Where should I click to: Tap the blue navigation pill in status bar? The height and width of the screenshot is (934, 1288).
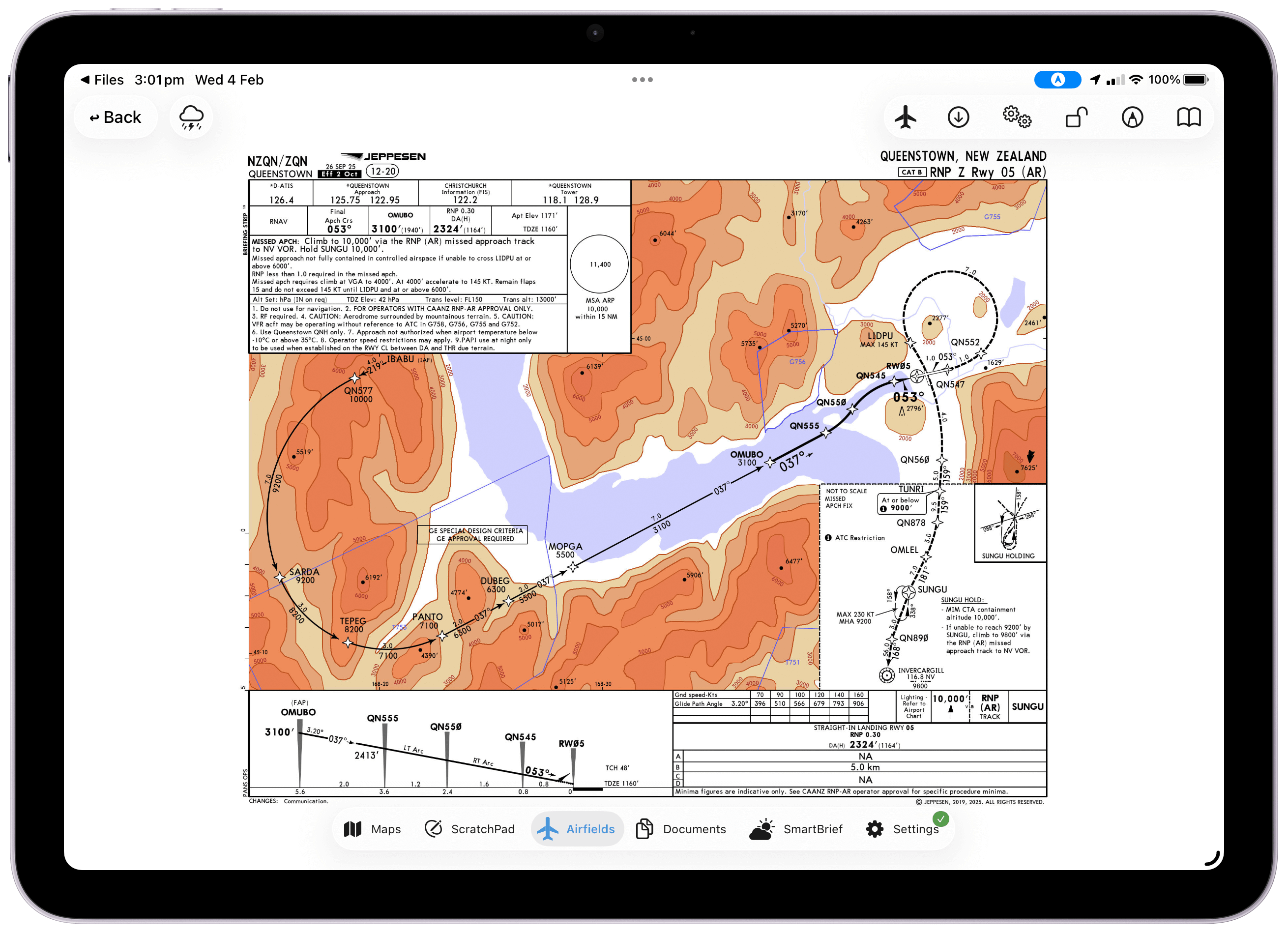pyautogui.click(x=1057, y=80)
